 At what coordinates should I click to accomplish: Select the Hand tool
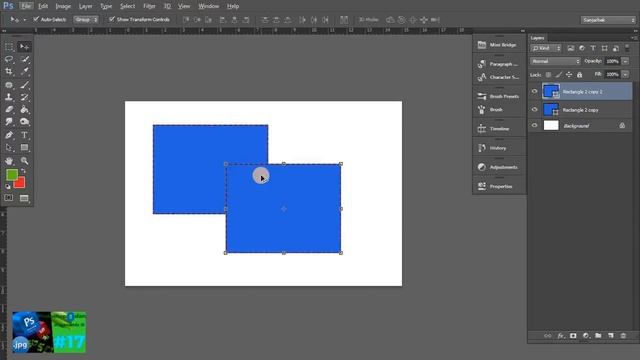pyautogui.click(x=9, y=161)
